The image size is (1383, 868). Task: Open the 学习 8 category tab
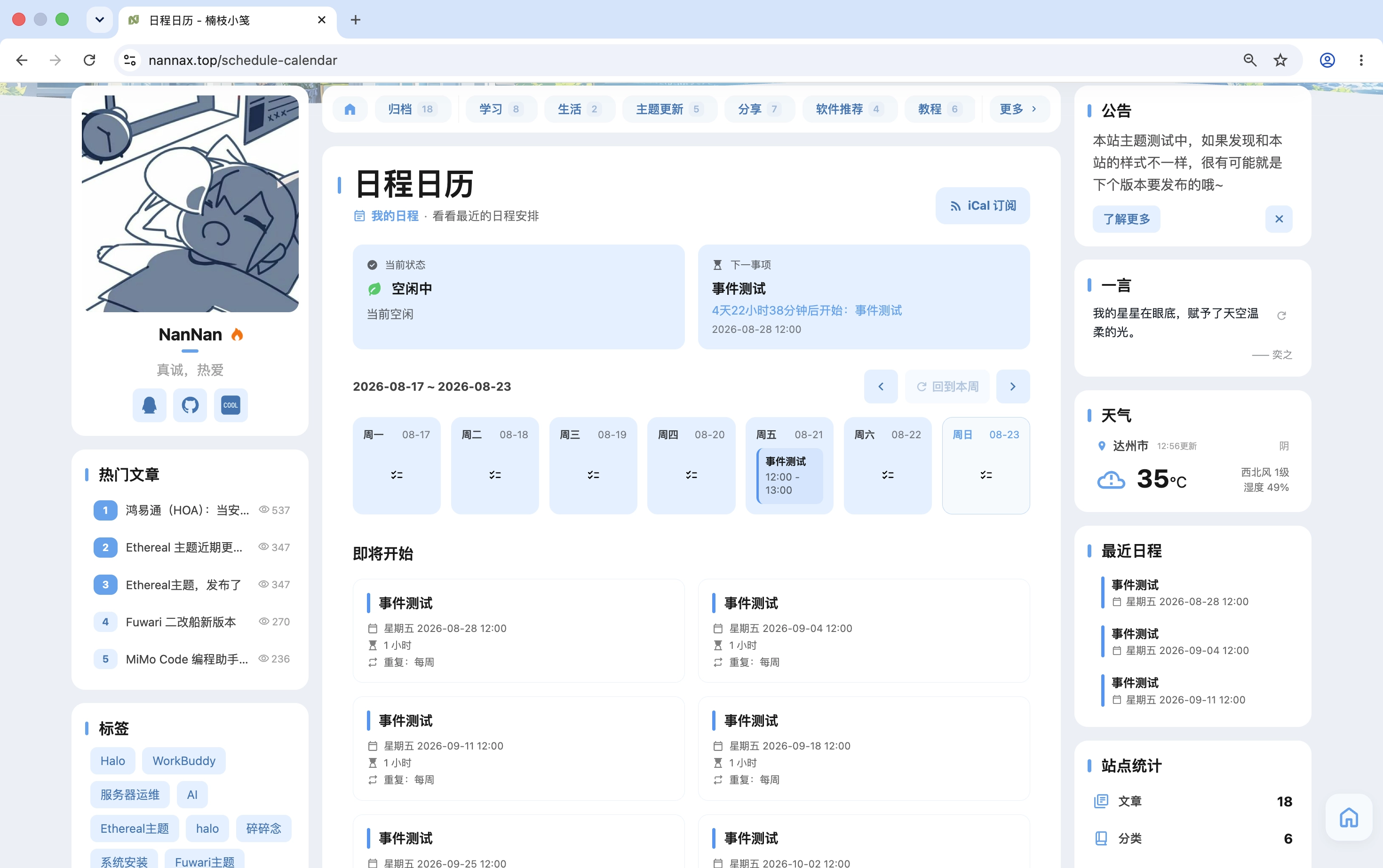pos(501,109)
